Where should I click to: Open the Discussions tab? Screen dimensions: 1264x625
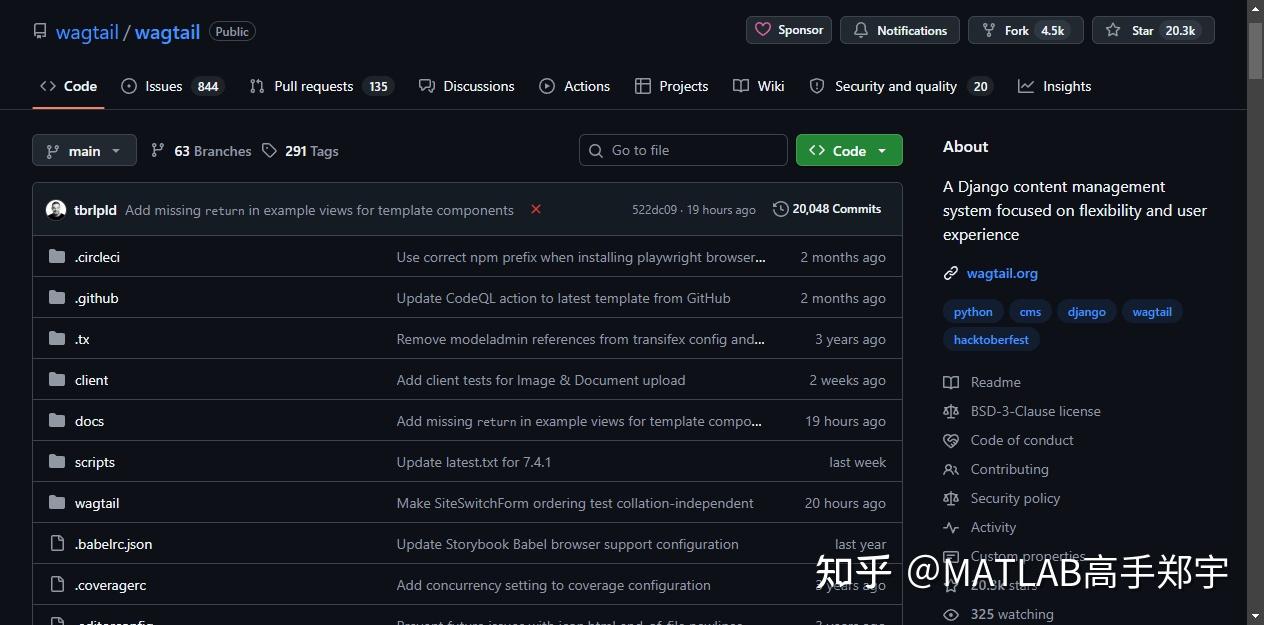467,86
